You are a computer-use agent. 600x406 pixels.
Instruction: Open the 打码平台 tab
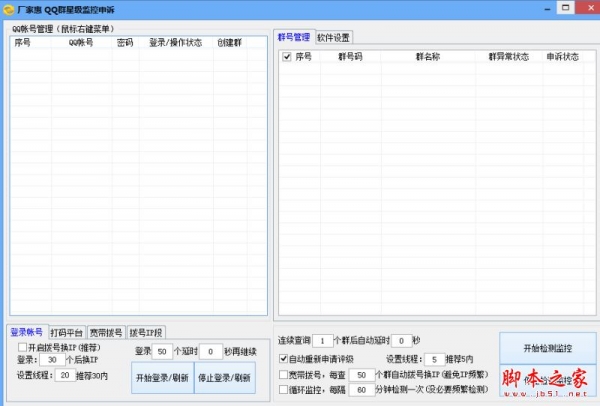(67, 333)
